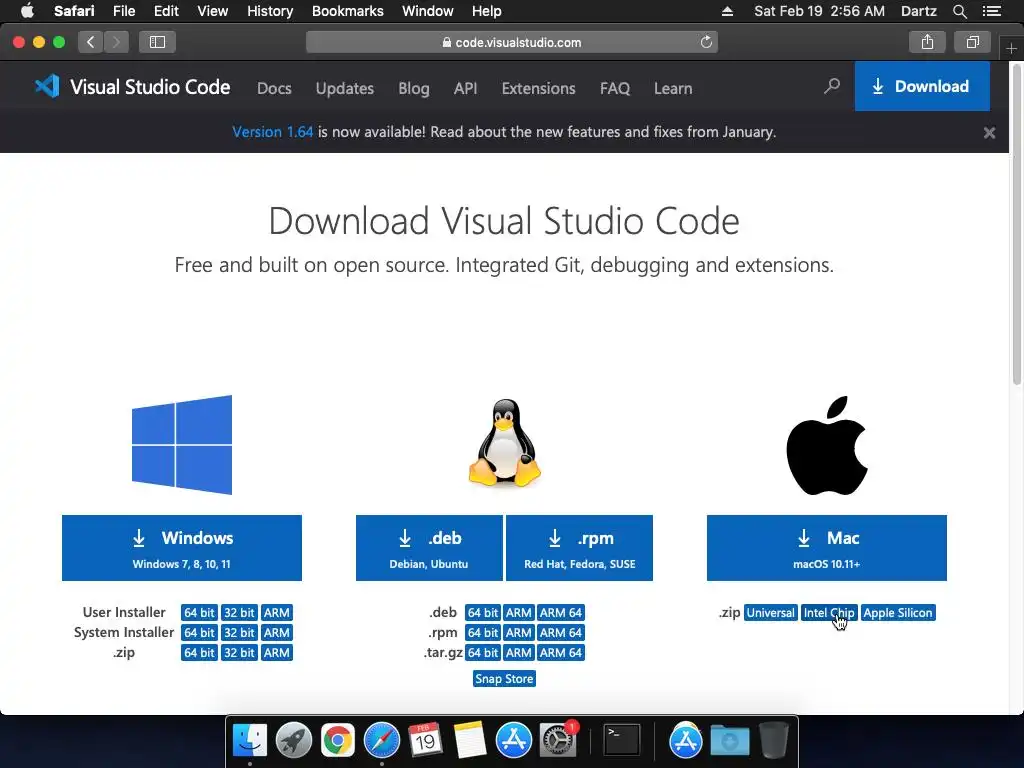Choose System Installer ARM
This screenshot has width=1024, height=768.
pos(276,633)
